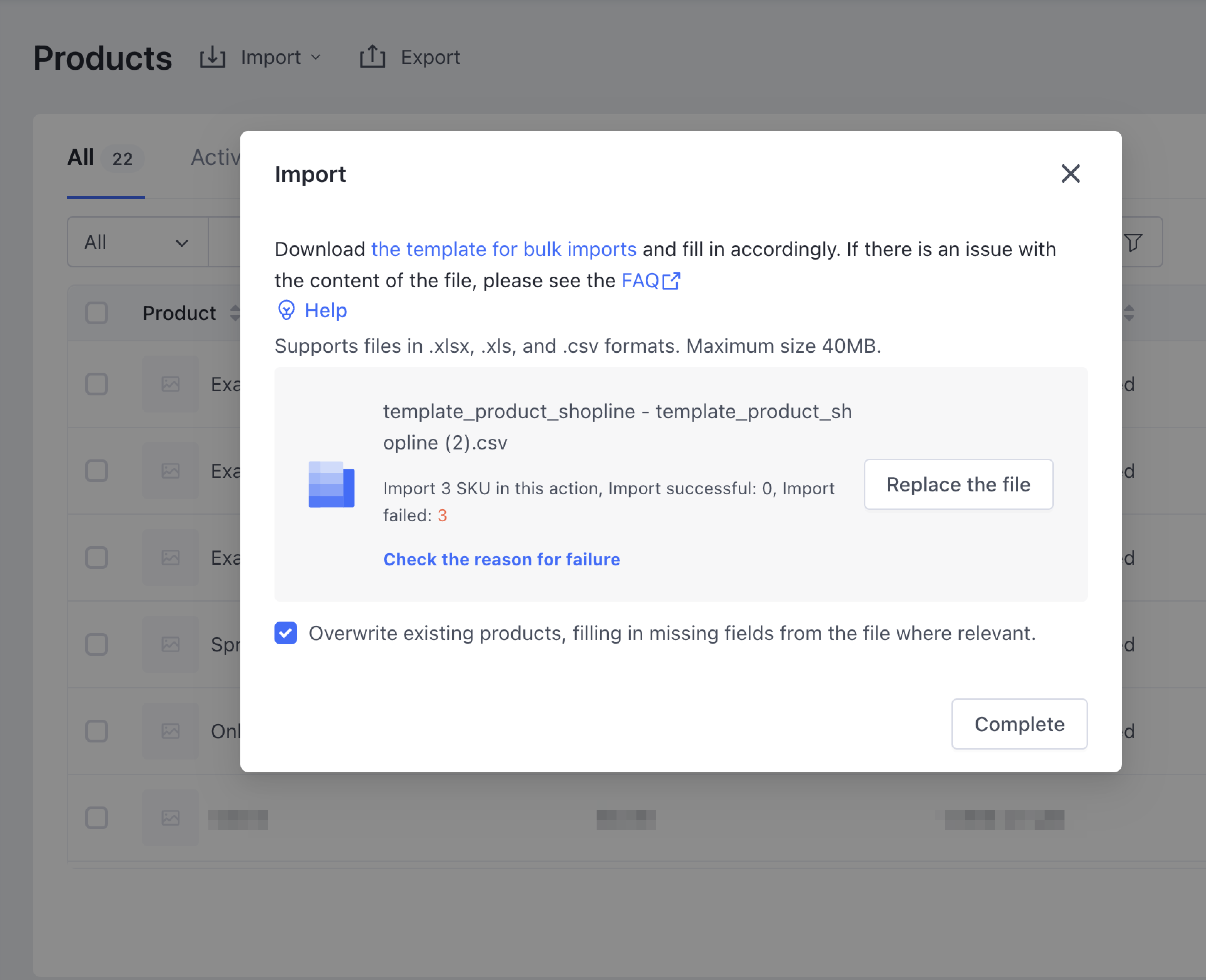Click the FAQ external link icon
This screenshot has height=980, width=1206.
[x=671, y=281]
